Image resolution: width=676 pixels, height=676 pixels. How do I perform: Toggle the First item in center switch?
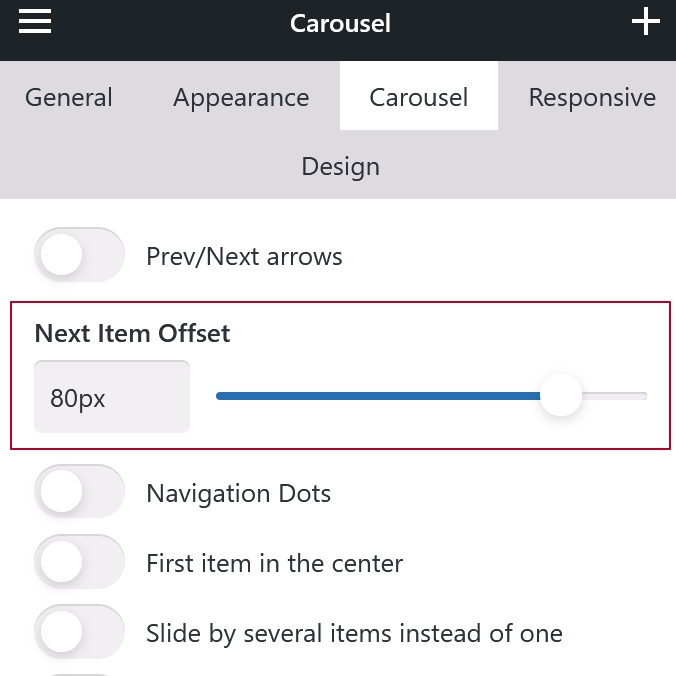click(79, 563)
